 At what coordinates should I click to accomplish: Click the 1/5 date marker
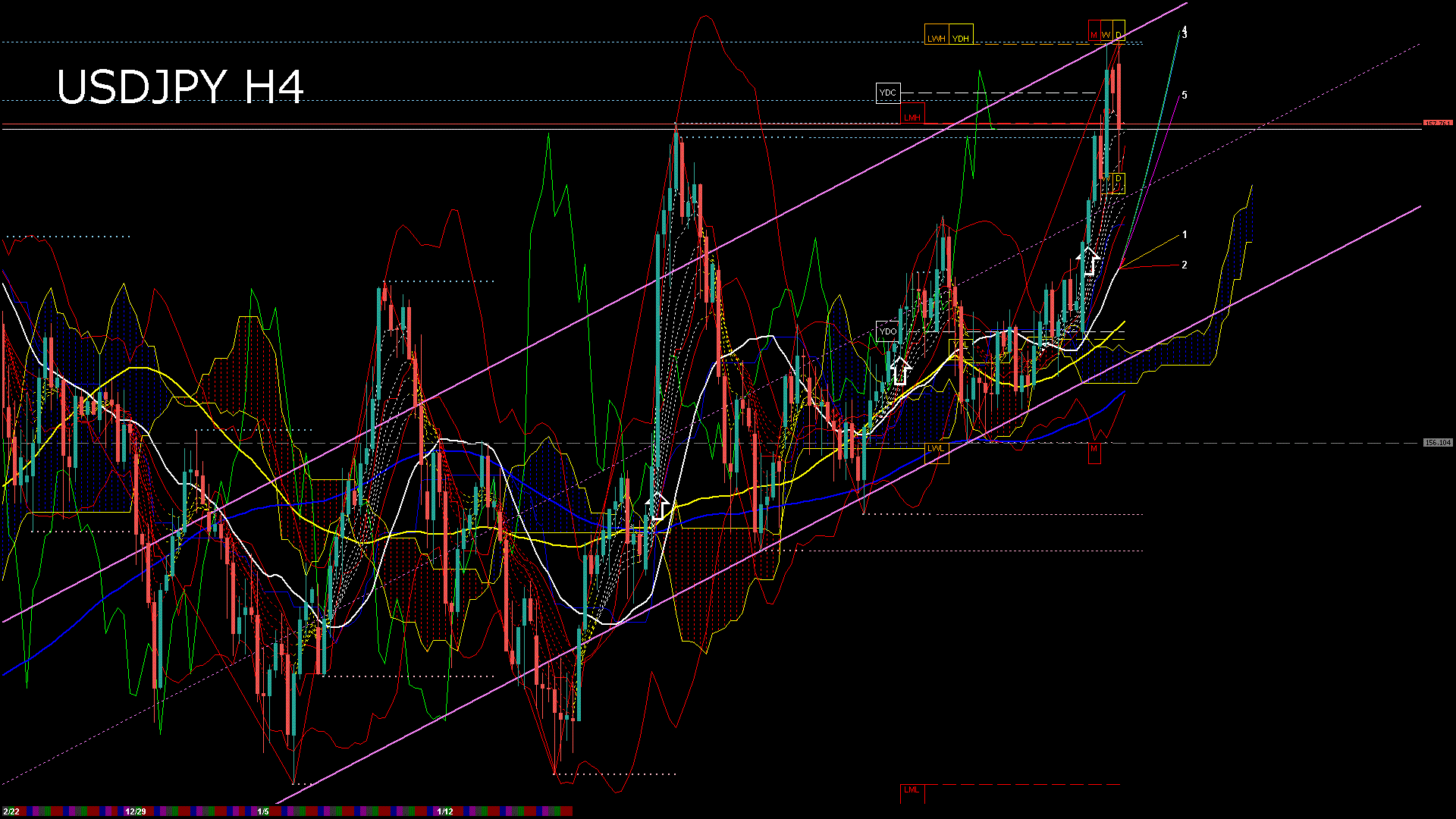tap(263, 811)
